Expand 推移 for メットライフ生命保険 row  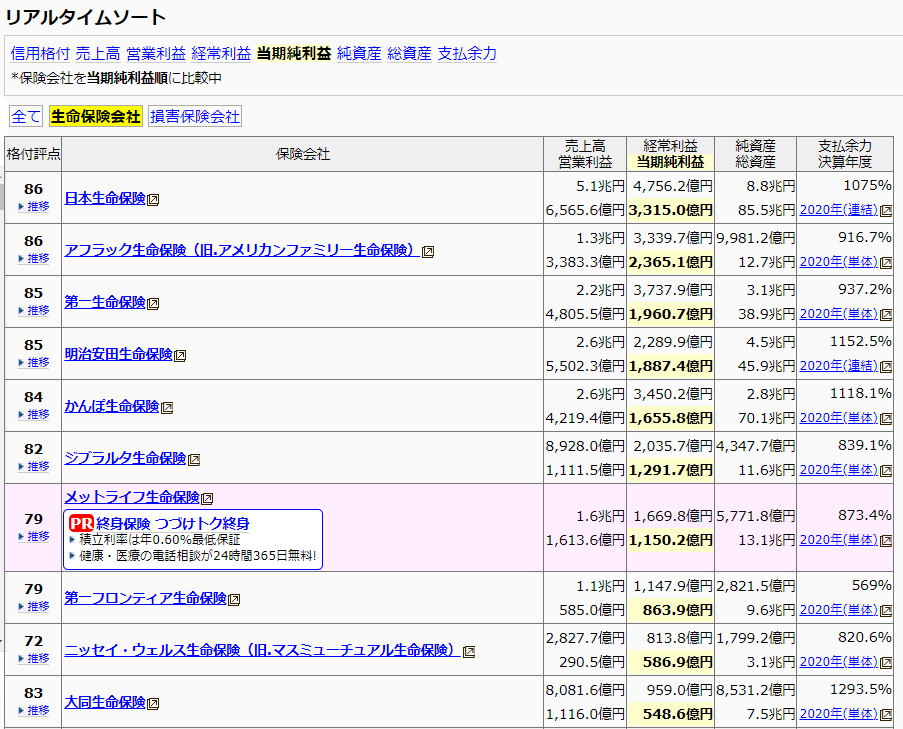pyautogui.click(x=34, y=536)
